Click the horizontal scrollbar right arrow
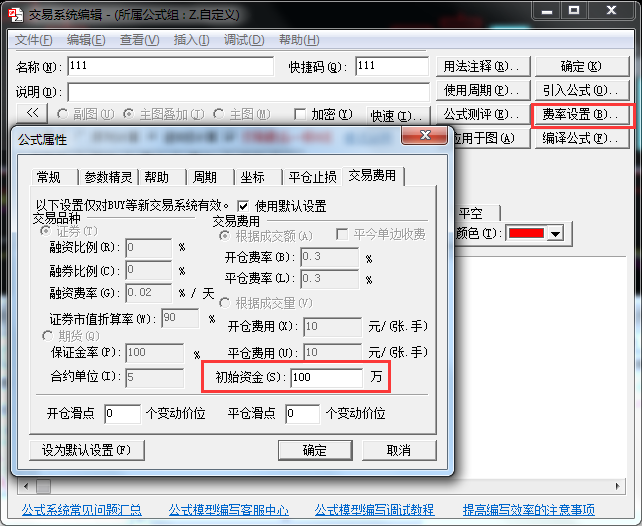Screen dimensions: 642x526 coord(617,486)
